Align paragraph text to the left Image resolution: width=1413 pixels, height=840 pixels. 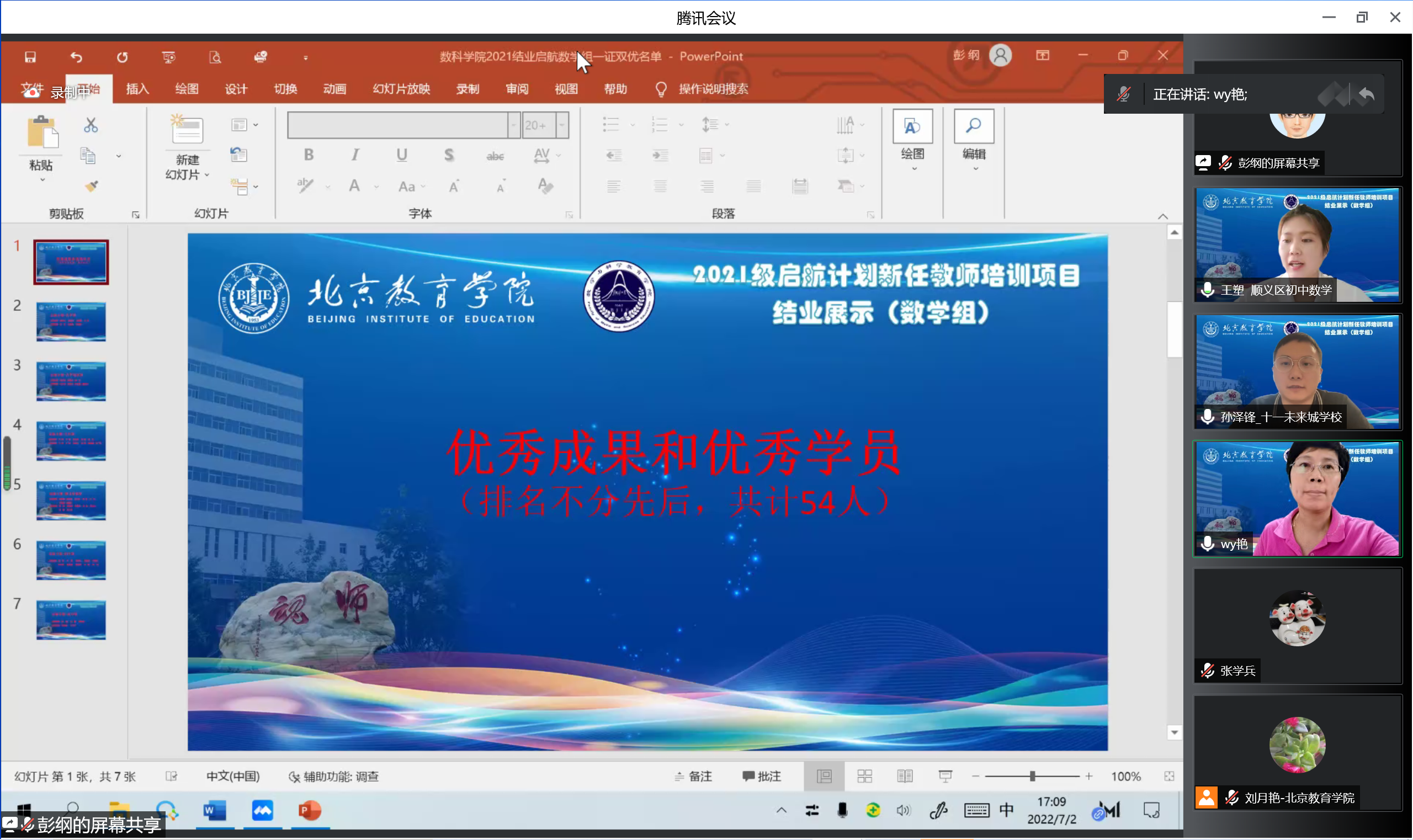coord(614,185)
